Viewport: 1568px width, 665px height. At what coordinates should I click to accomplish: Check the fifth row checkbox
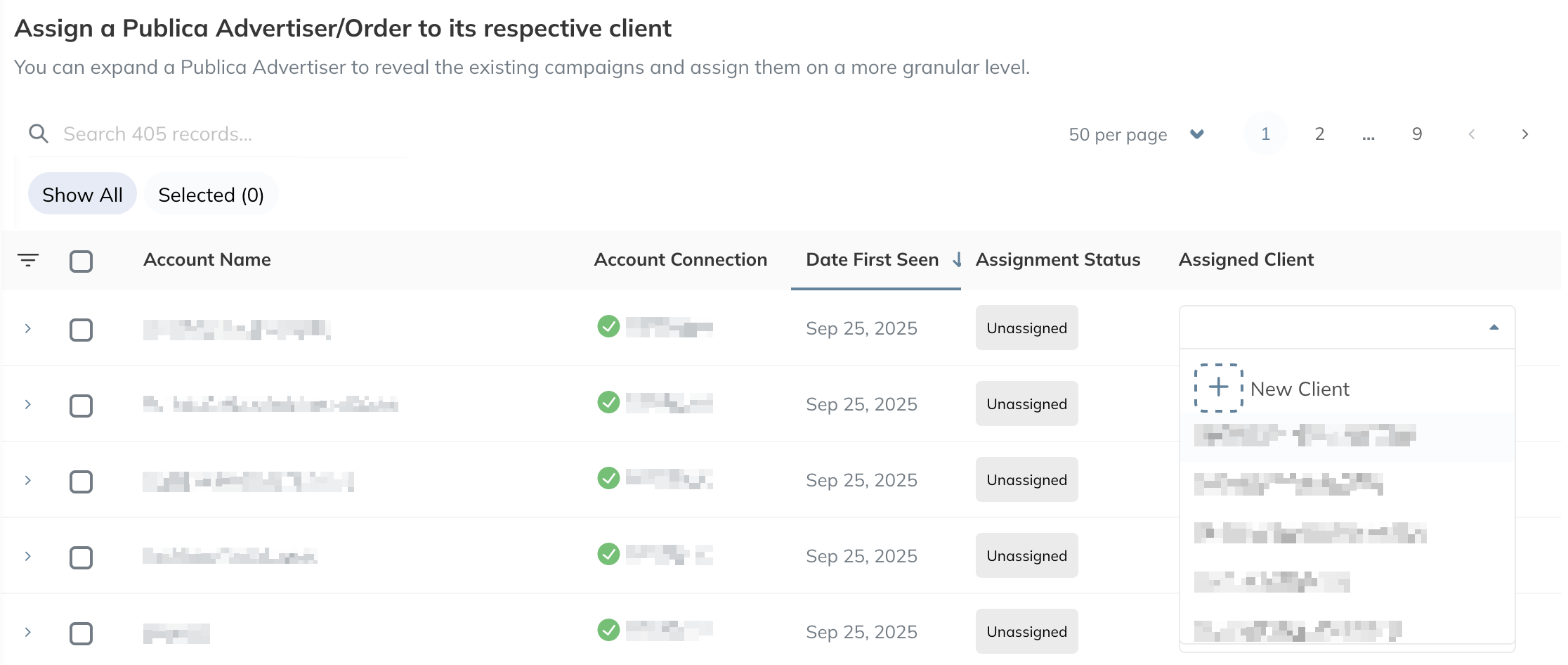[81, 633]
